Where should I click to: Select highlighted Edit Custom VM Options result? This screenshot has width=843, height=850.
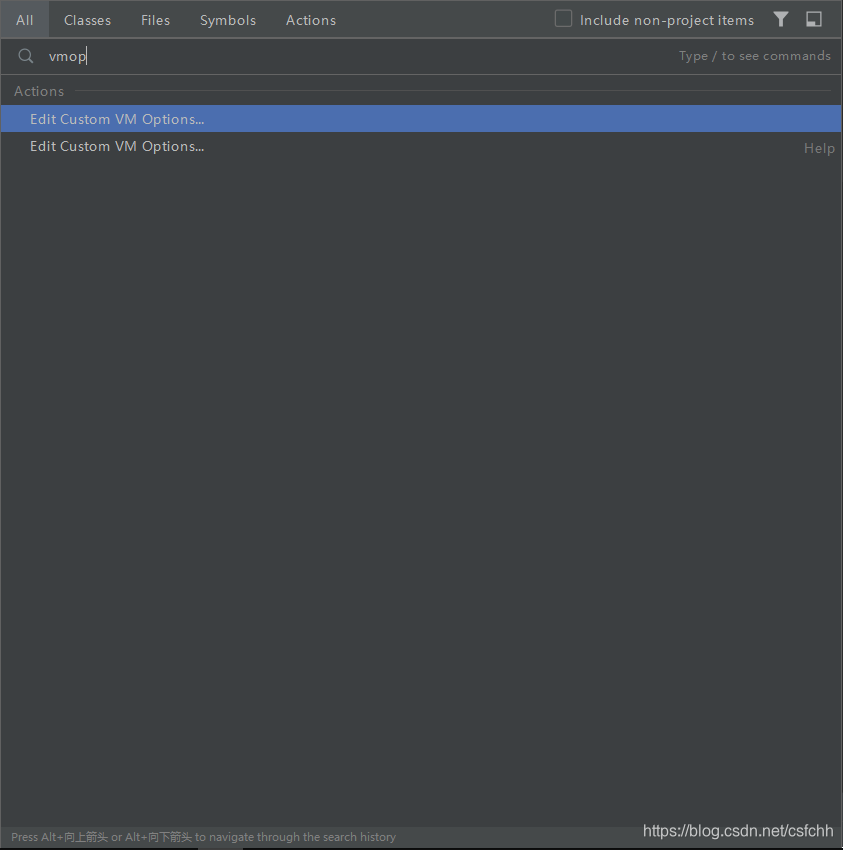point(421,119)
